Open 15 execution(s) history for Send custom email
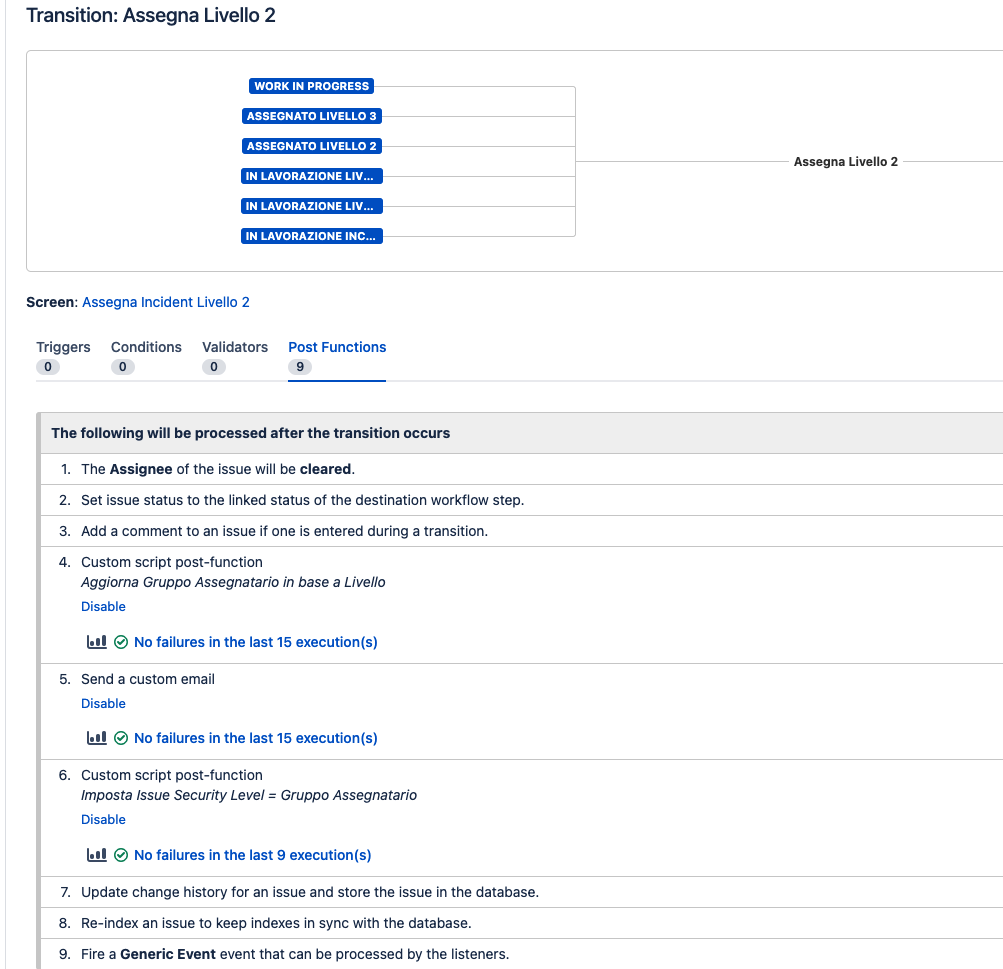This screenshot has height=969, width=1003. pyautogui.click(x=255, y=737)
